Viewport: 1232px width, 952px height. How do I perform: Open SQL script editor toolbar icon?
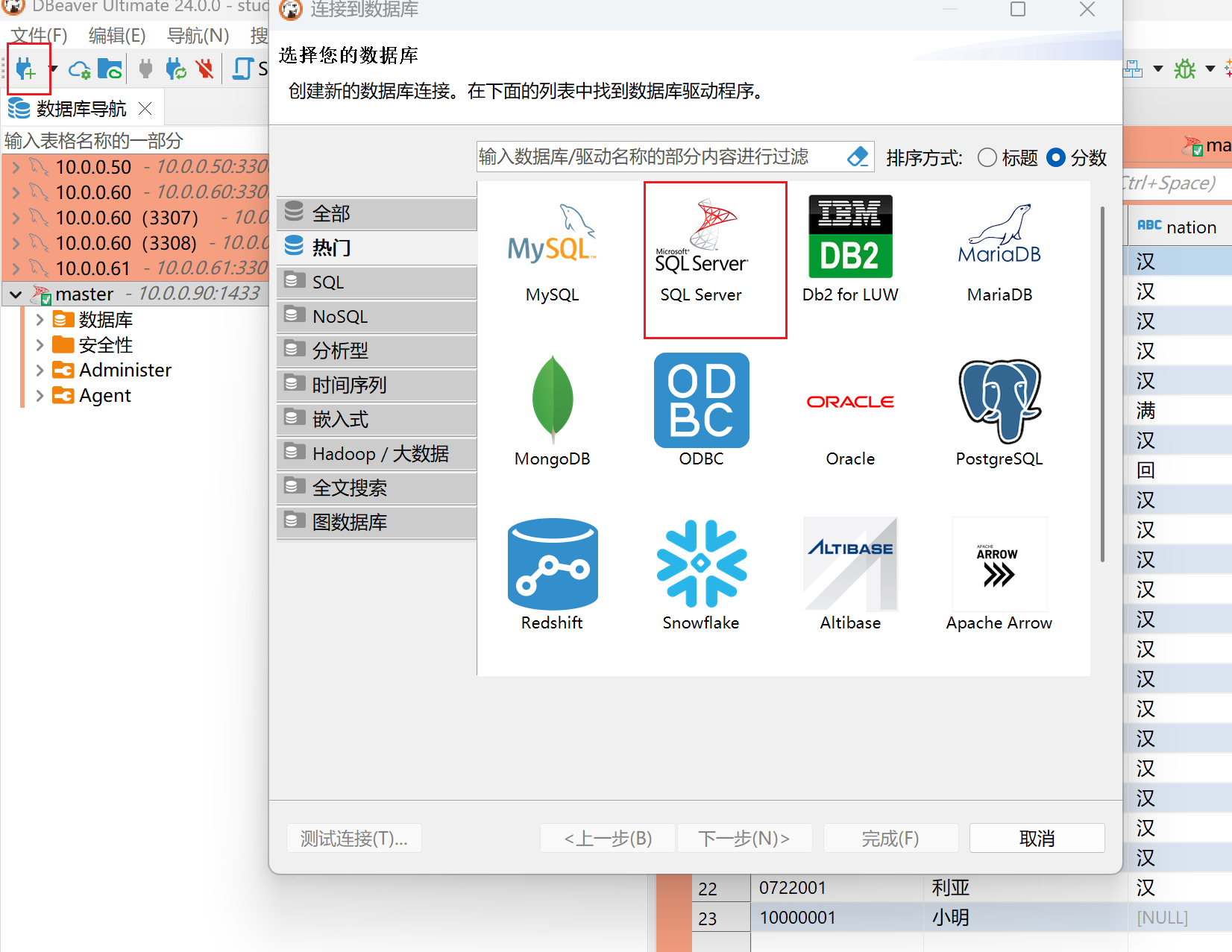(243, 69)
